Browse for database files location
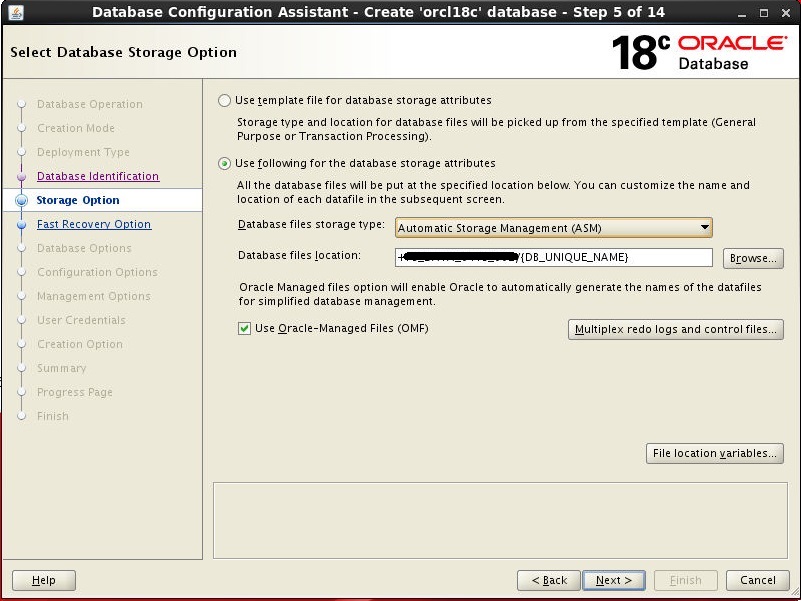 pos(753,258)
